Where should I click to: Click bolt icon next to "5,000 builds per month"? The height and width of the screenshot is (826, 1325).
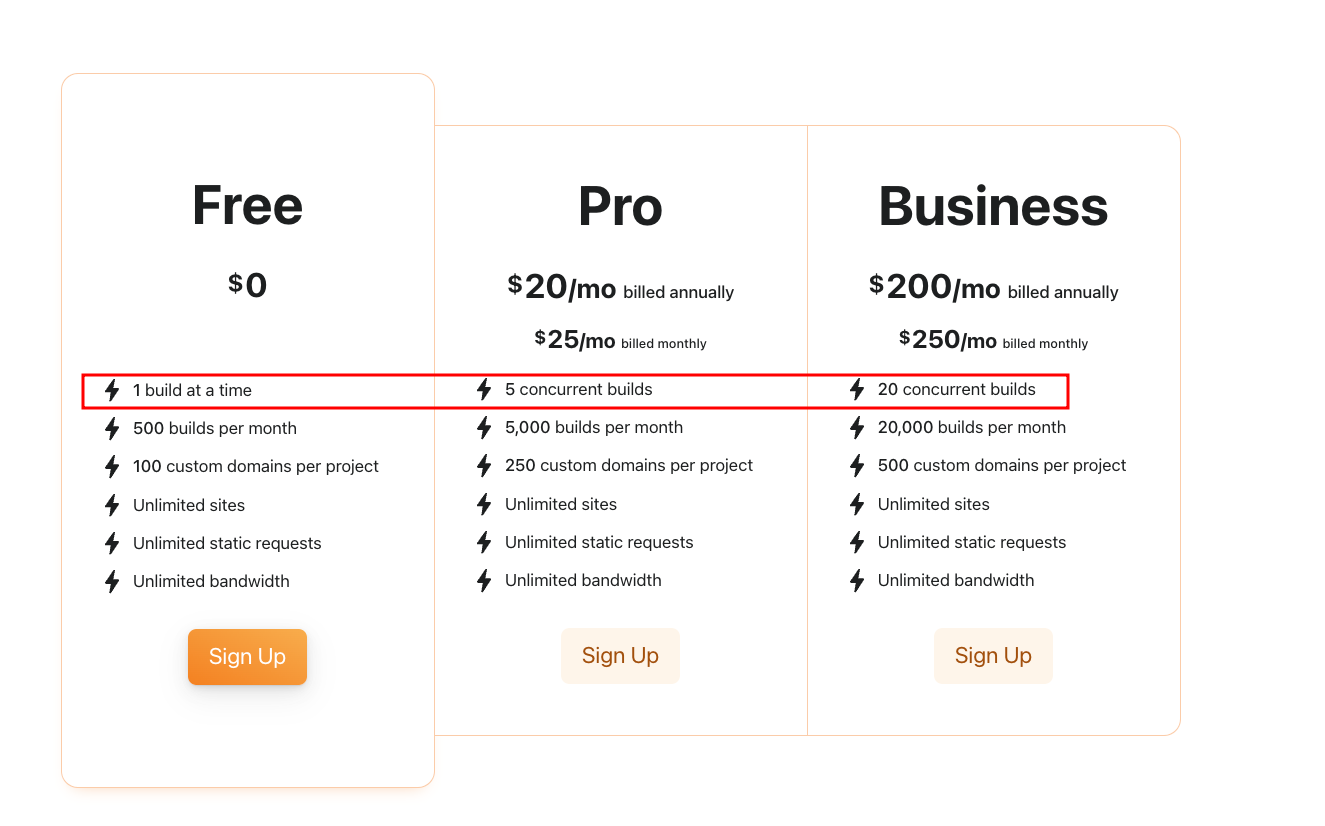click(484, 428)
